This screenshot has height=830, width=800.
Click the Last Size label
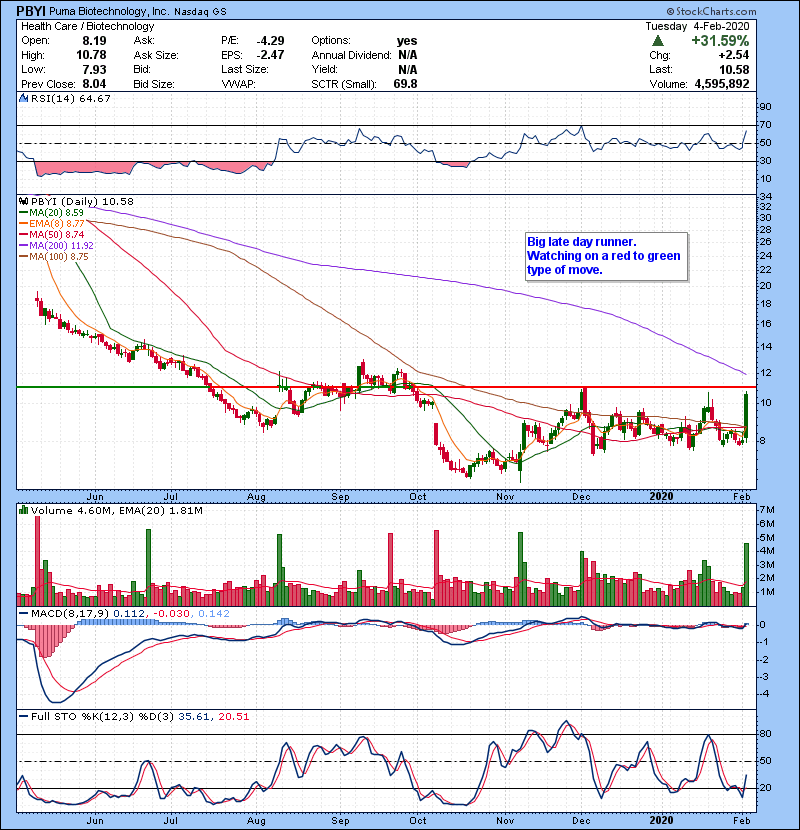[245, 69]
